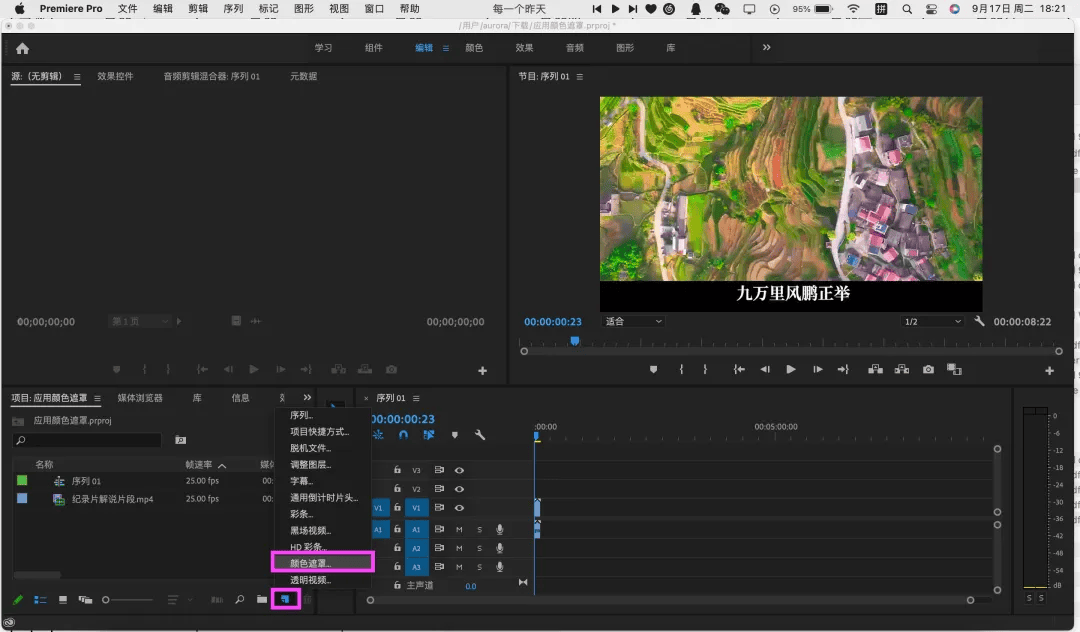Mute audio track A1
This screenshot has width=1080, height=632.
pyautogui.click(x=459, y=529)
